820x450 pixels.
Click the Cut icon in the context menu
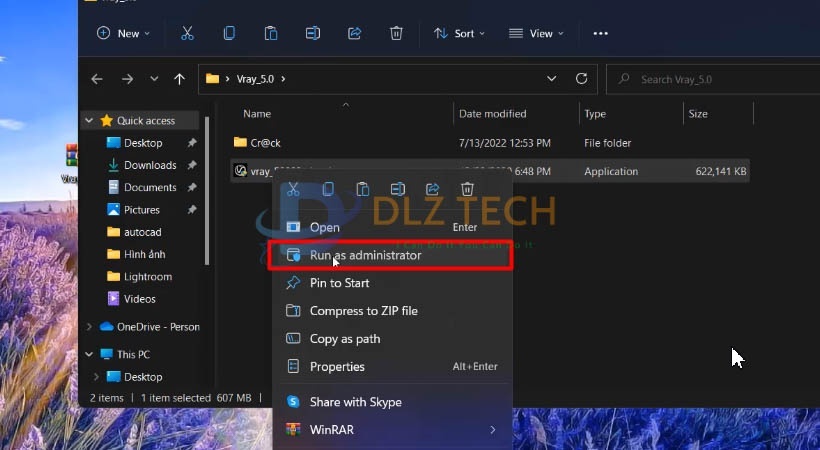293,189
